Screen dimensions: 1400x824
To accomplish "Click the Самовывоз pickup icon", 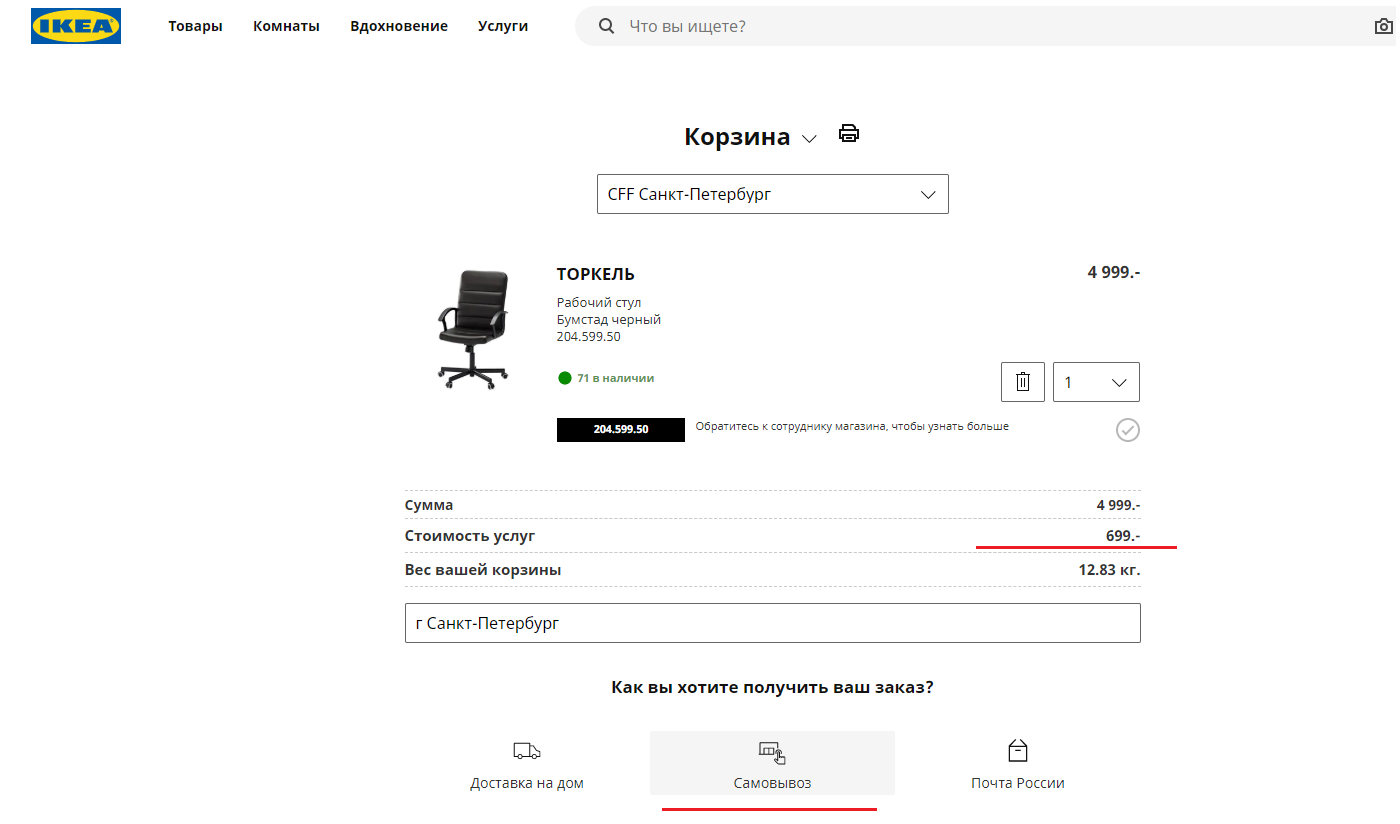I will click(772, 752).
